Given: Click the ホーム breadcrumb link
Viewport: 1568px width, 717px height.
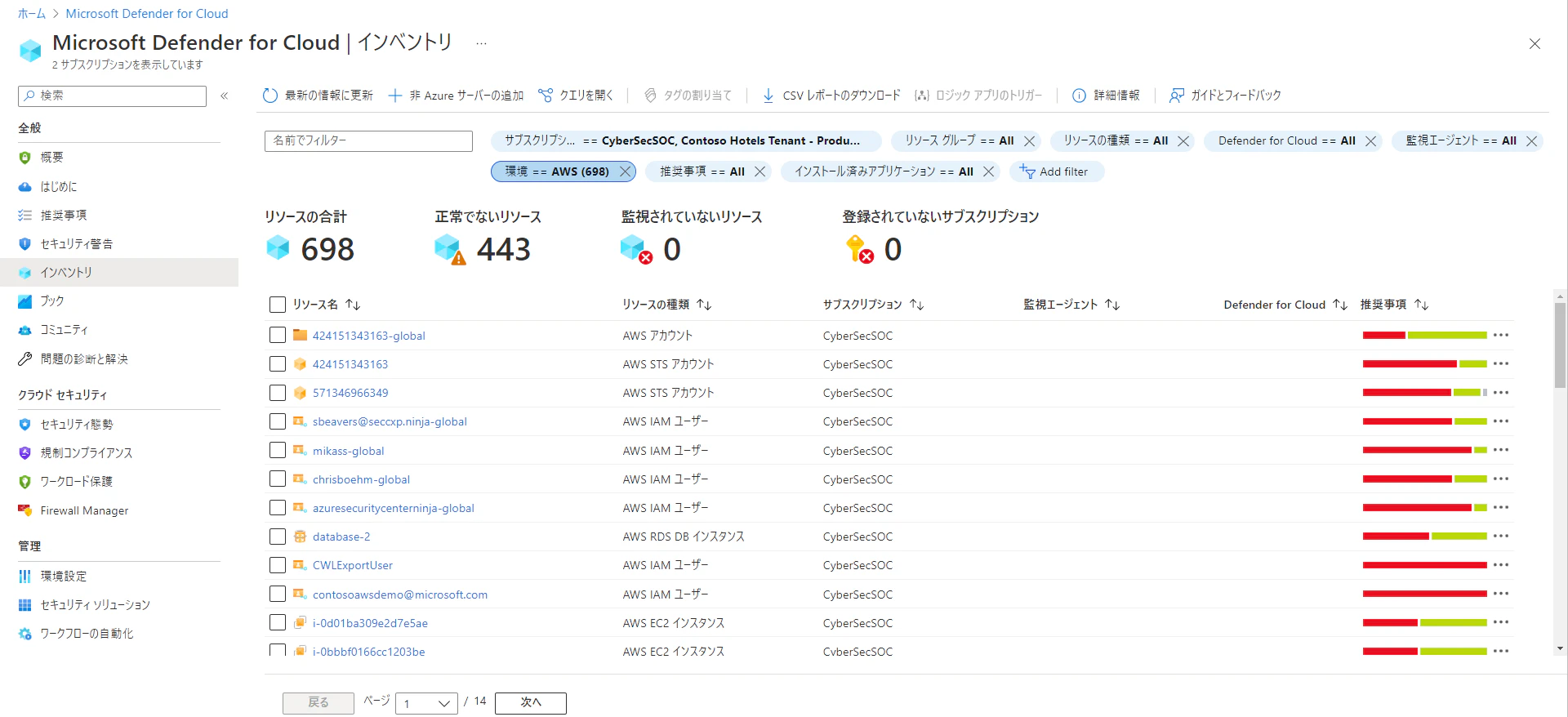Looking at the screenshot, I should coord(32,14).
